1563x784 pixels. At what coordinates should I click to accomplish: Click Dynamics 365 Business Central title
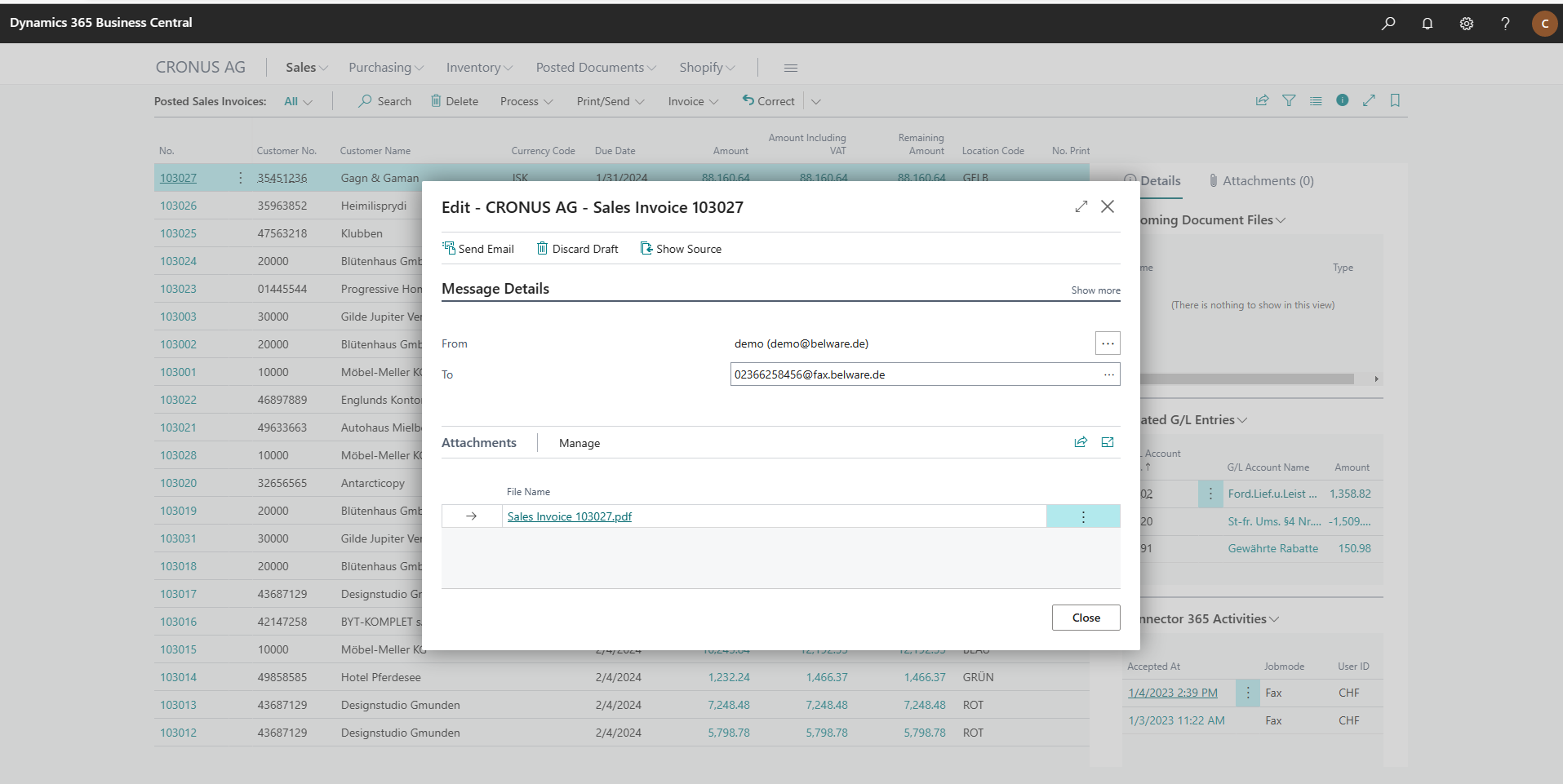101,23
